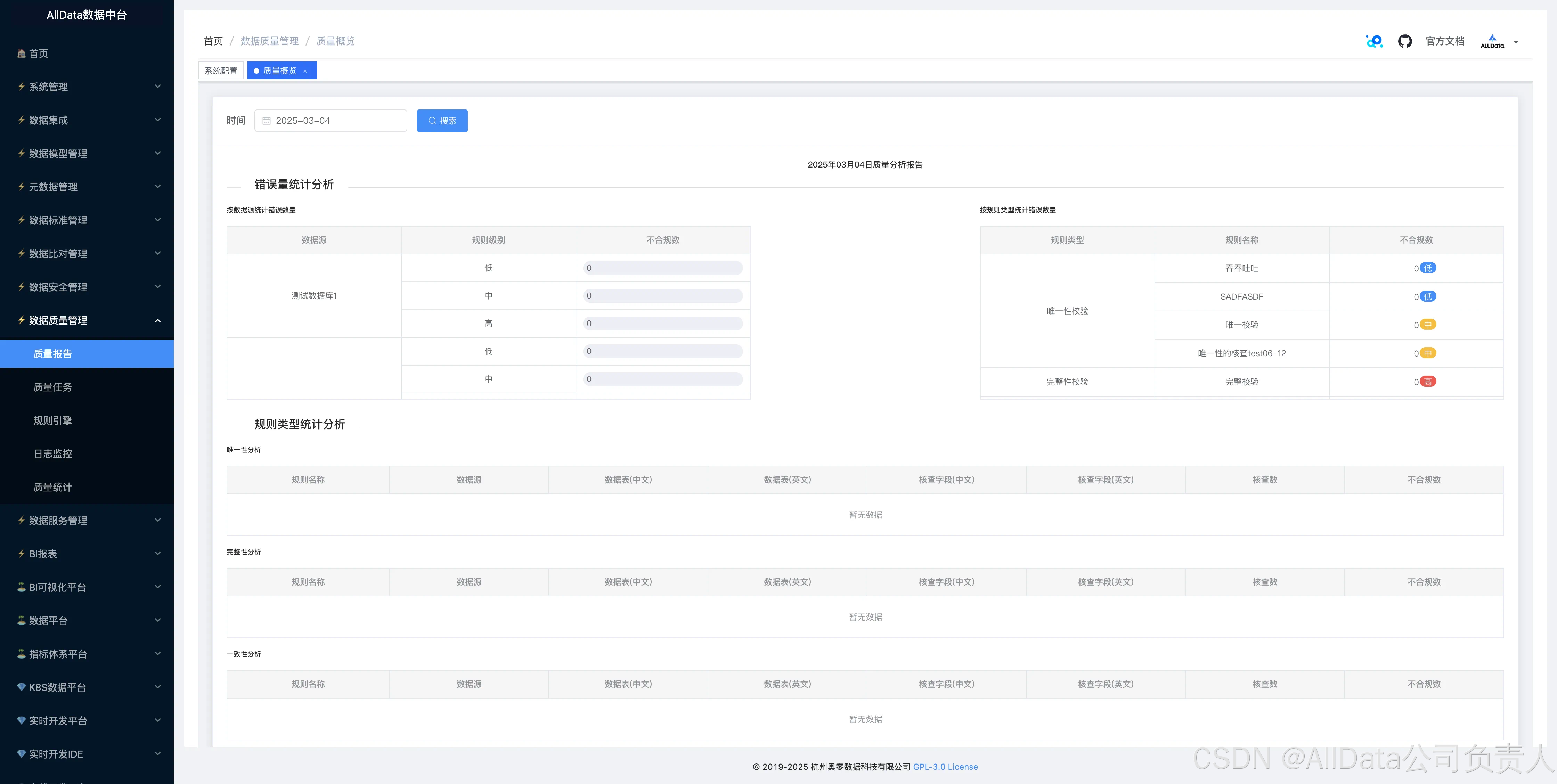Image resolution: width=1557 pixels, height=784 pixels.
Task: Close the 质量概览 tab
Action: pyautogui.click(x=305, y=71)
